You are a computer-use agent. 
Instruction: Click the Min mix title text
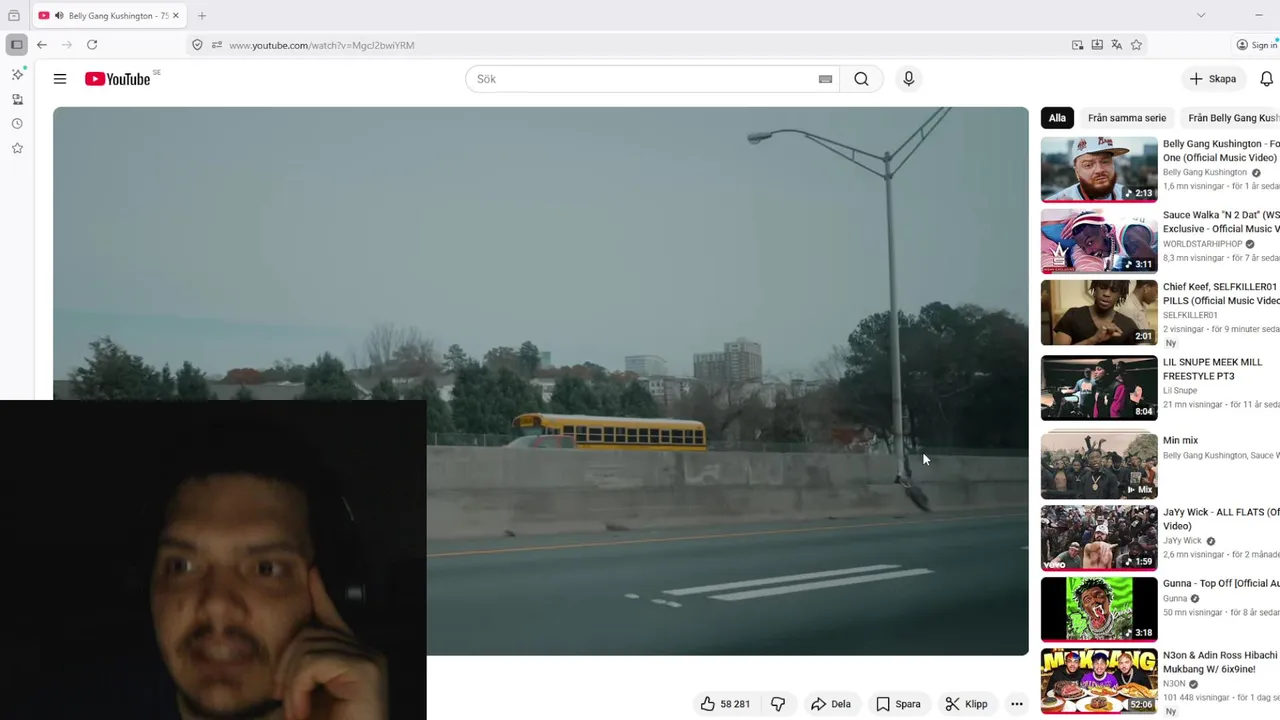click(1180, 440)
